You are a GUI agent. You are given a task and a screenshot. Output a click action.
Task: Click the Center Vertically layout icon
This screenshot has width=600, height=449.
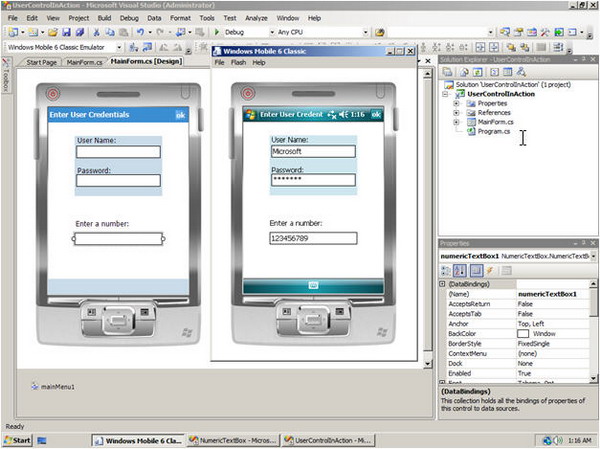pyautogui.click(x=494, y=47)
